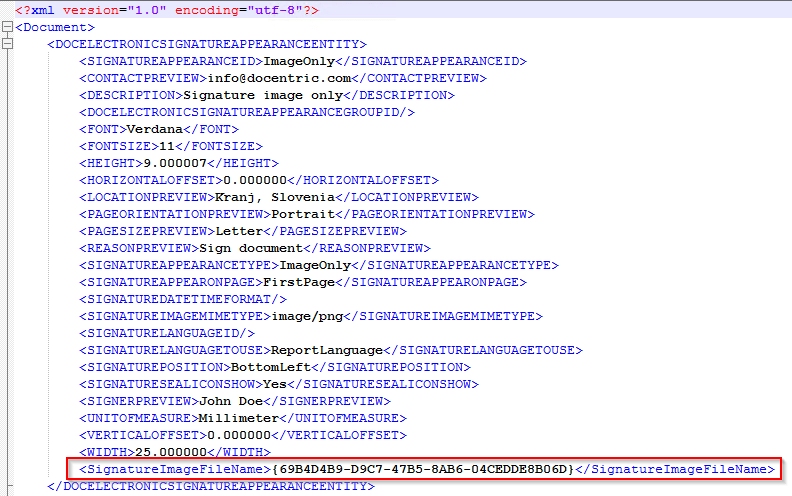This screenshot has width=792, height=496.
Task: Select SIGNATUREAPPEARANCETYPE value ImageOnly
Action: (x=315, y=265)
